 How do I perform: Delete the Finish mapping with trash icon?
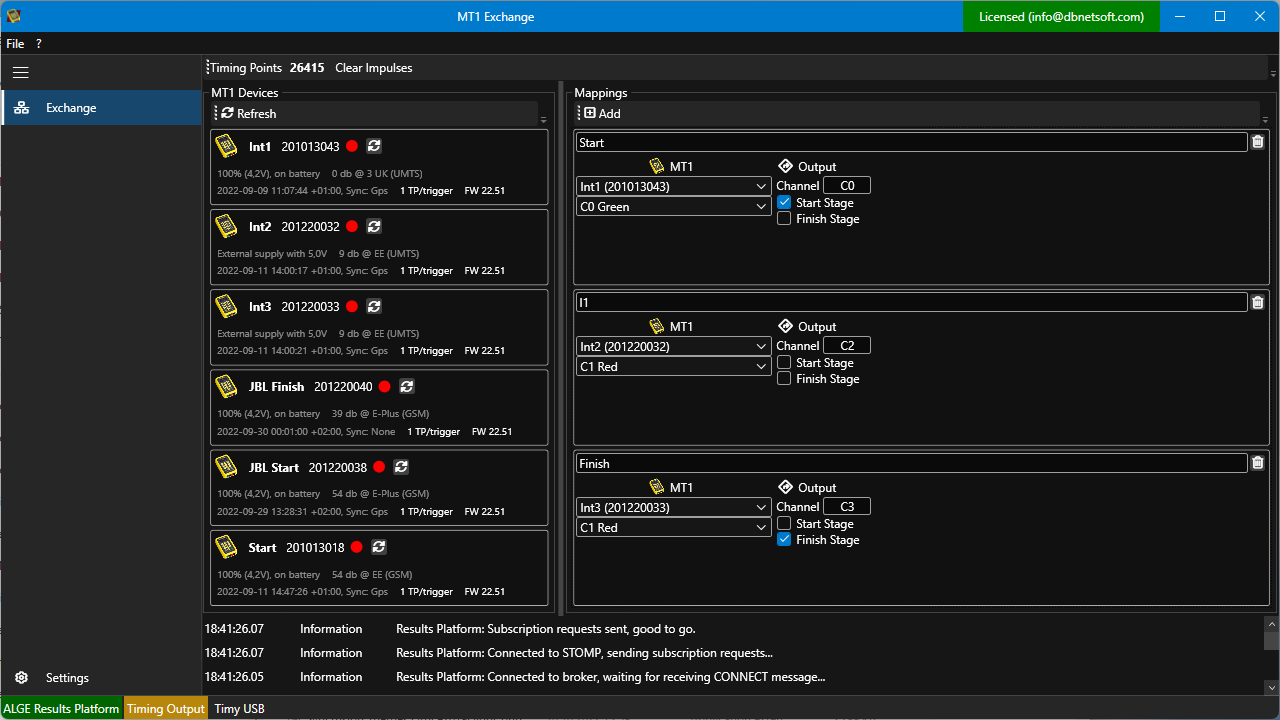coord(1258,463)
